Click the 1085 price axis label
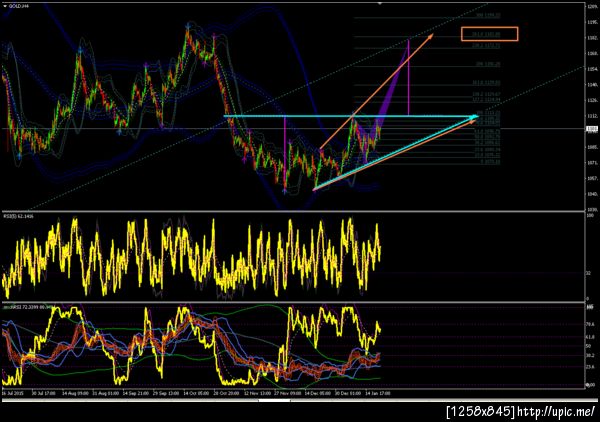Image resolution: width=600 pixels, height=422 pixels. 592,147
